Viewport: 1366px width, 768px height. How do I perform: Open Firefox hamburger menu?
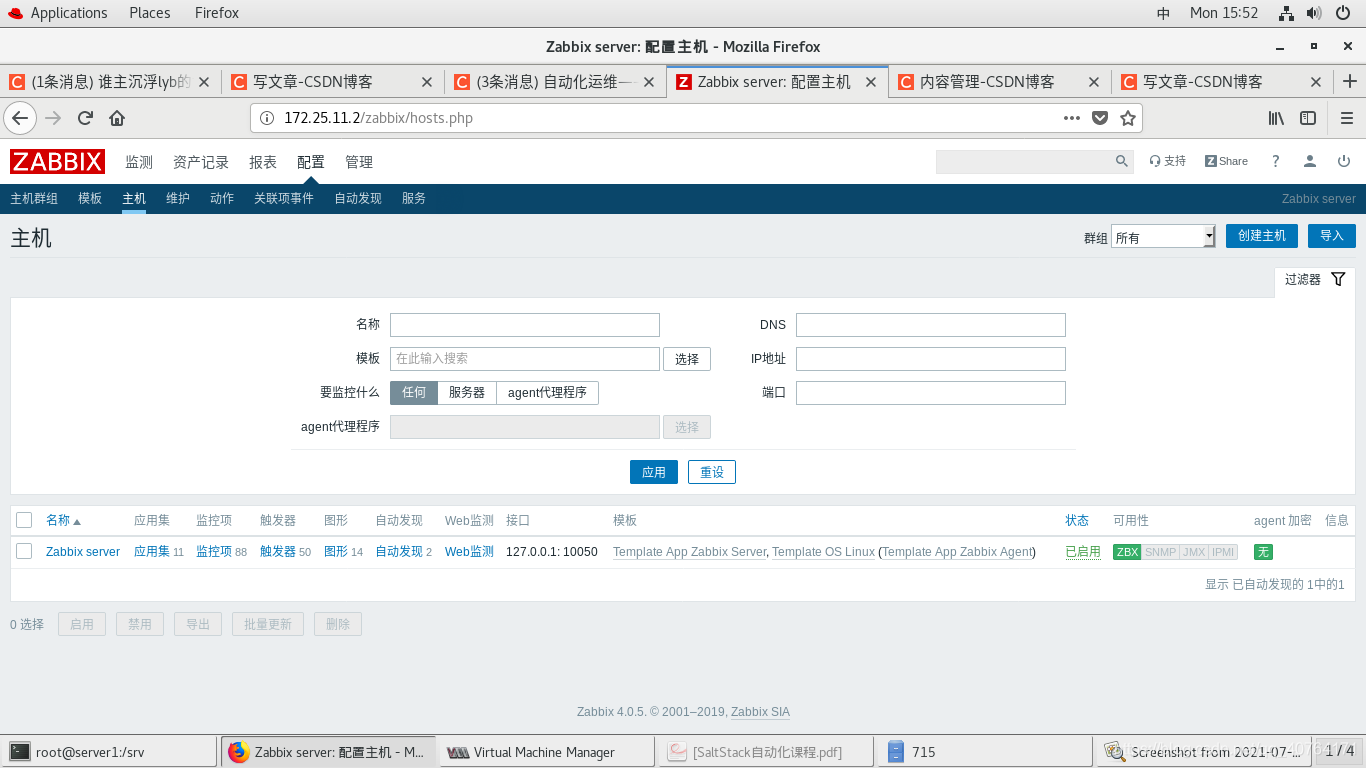1346,118
